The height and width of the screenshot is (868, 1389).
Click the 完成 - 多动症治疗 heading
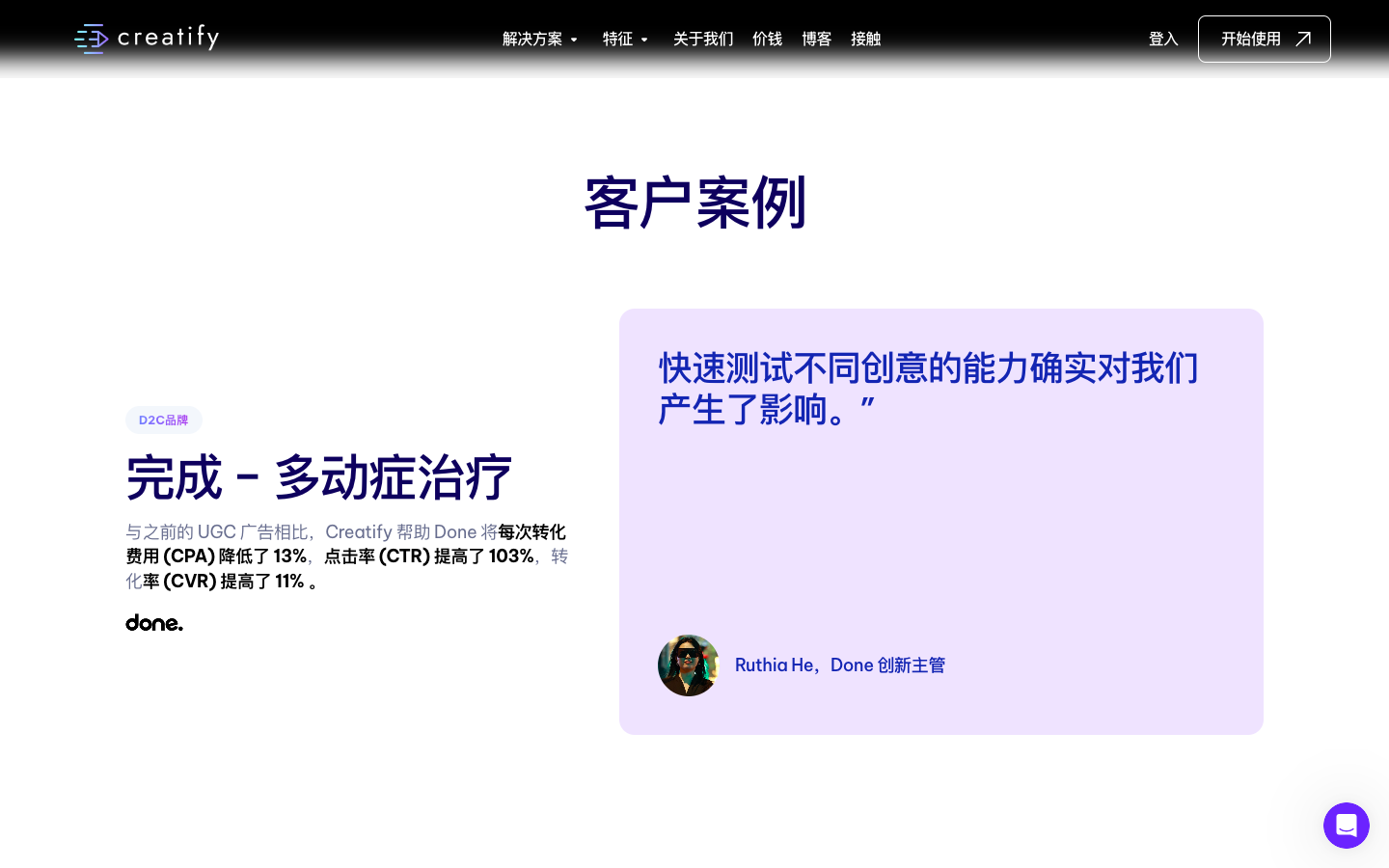318,477
